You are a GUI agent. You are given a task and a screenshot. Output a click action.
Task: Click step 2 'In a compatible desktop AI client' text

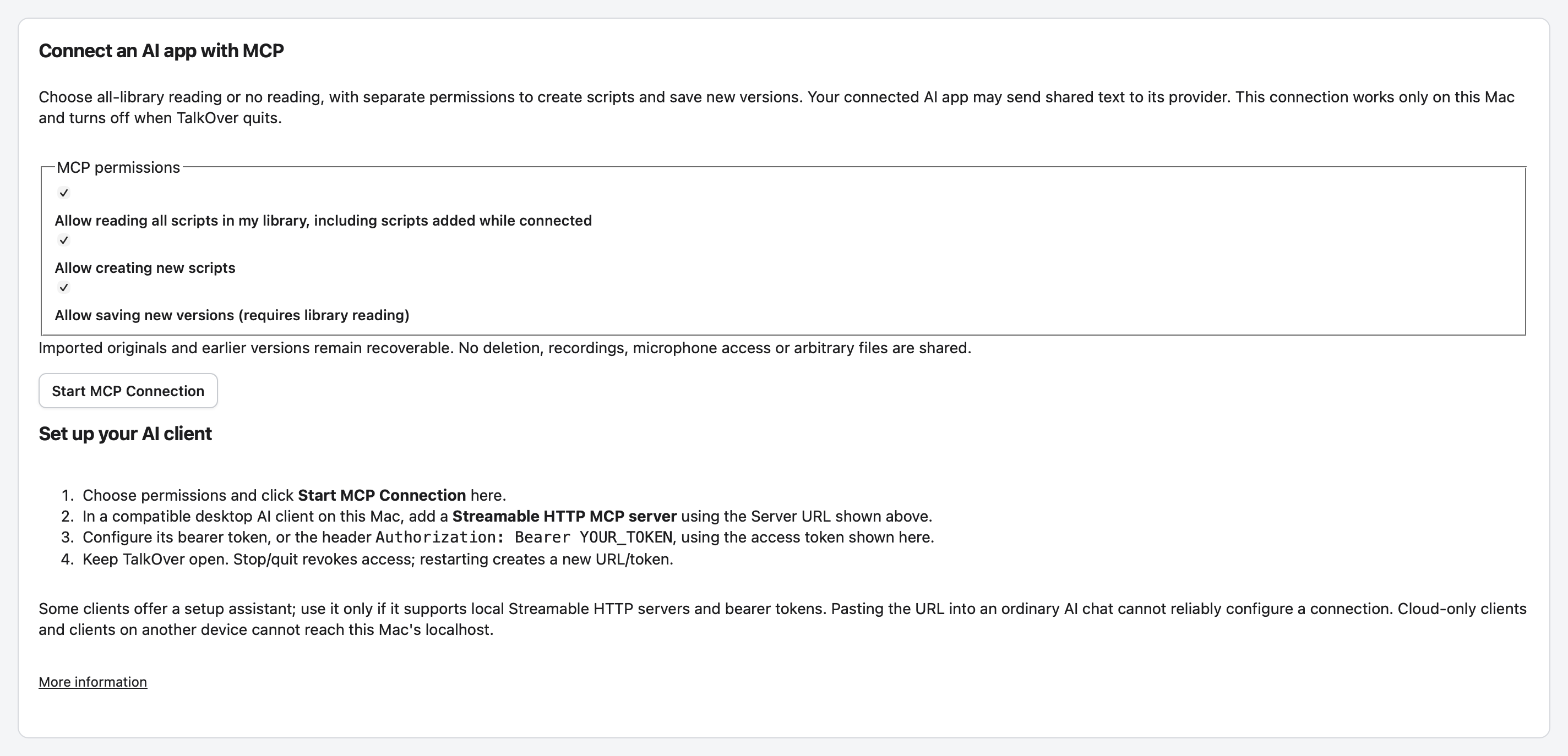508,516
